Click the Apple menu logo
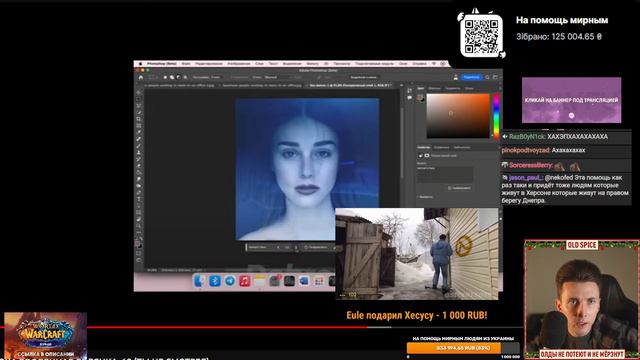The height and width of the screenshot is (360, 640). click(x=140, y=64)
